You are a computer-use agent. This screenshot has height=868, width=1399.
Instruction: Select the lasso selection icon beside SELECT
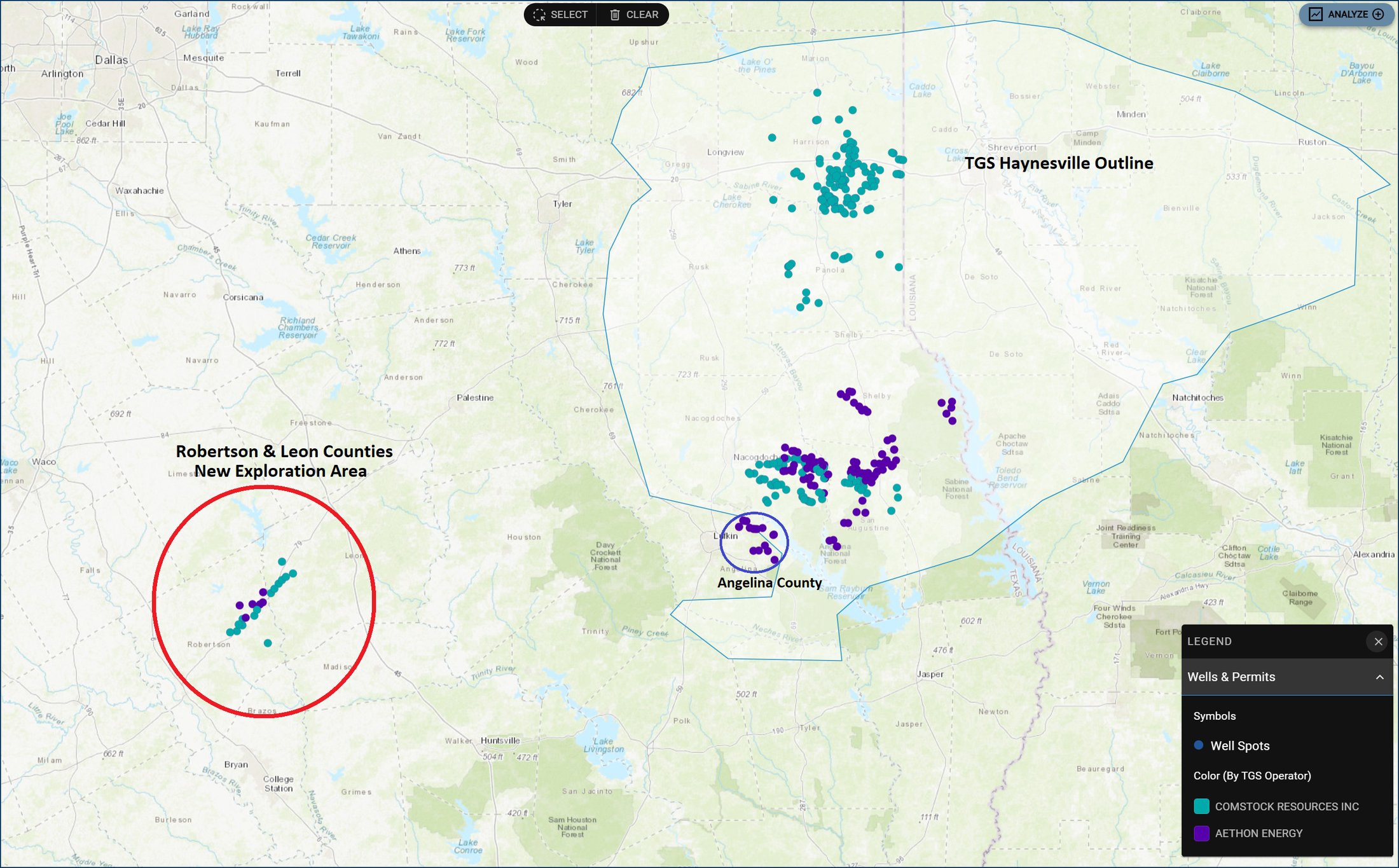pyautogui.click(x=540, y=15)
